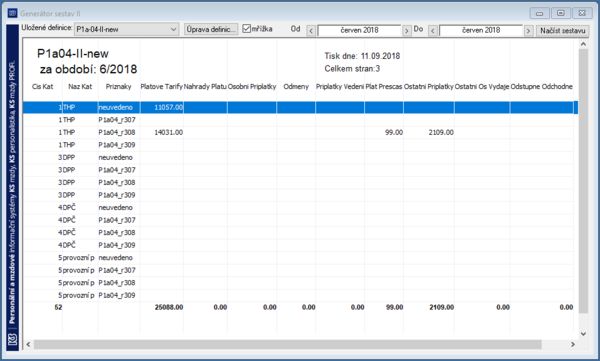Viewport: 600px width, 361px height.
Task: Select the provozní p P1a04_r309 row
Action: tap(298, 296)
